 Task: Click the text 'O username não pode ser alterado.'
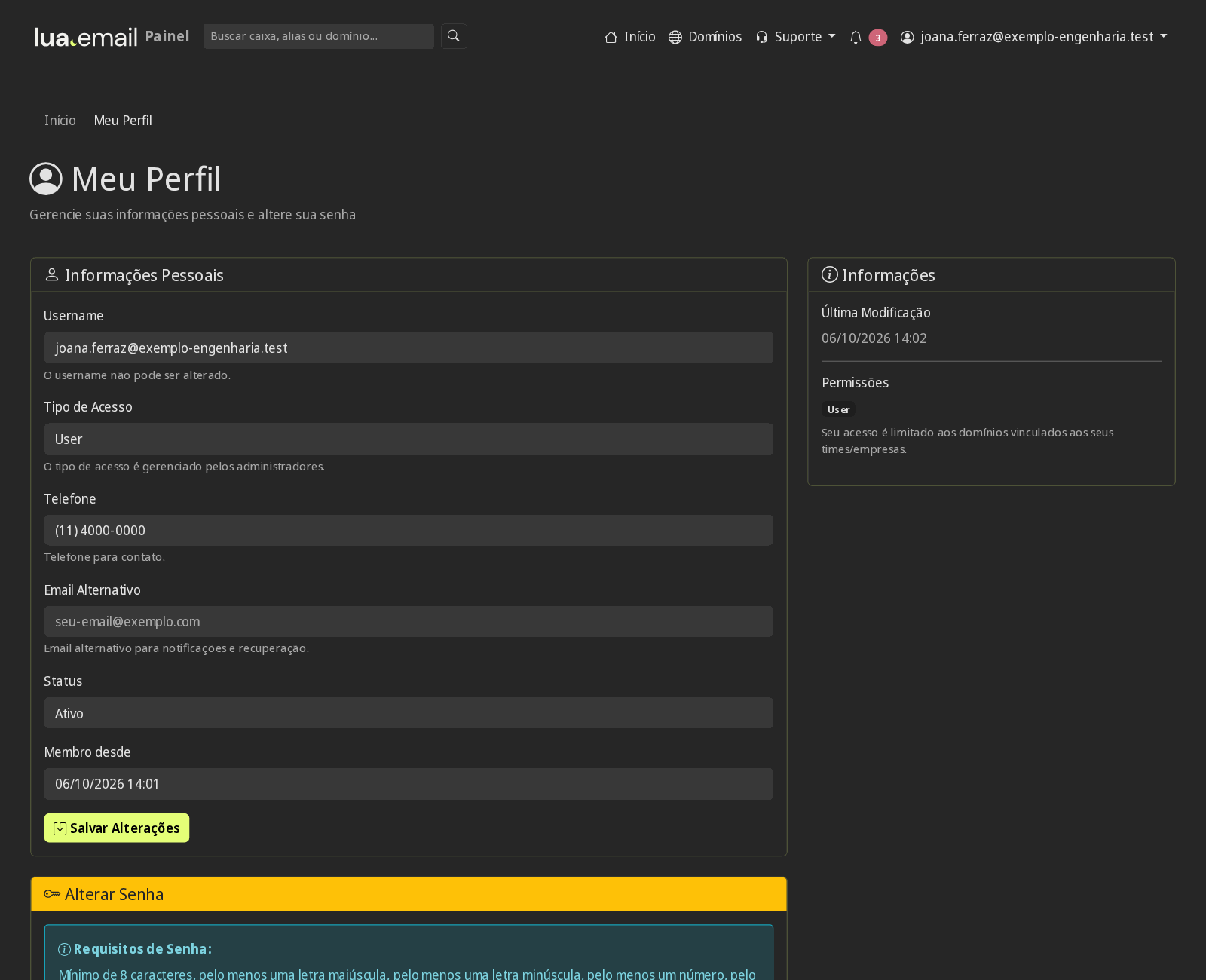click(x=137, y=375)
